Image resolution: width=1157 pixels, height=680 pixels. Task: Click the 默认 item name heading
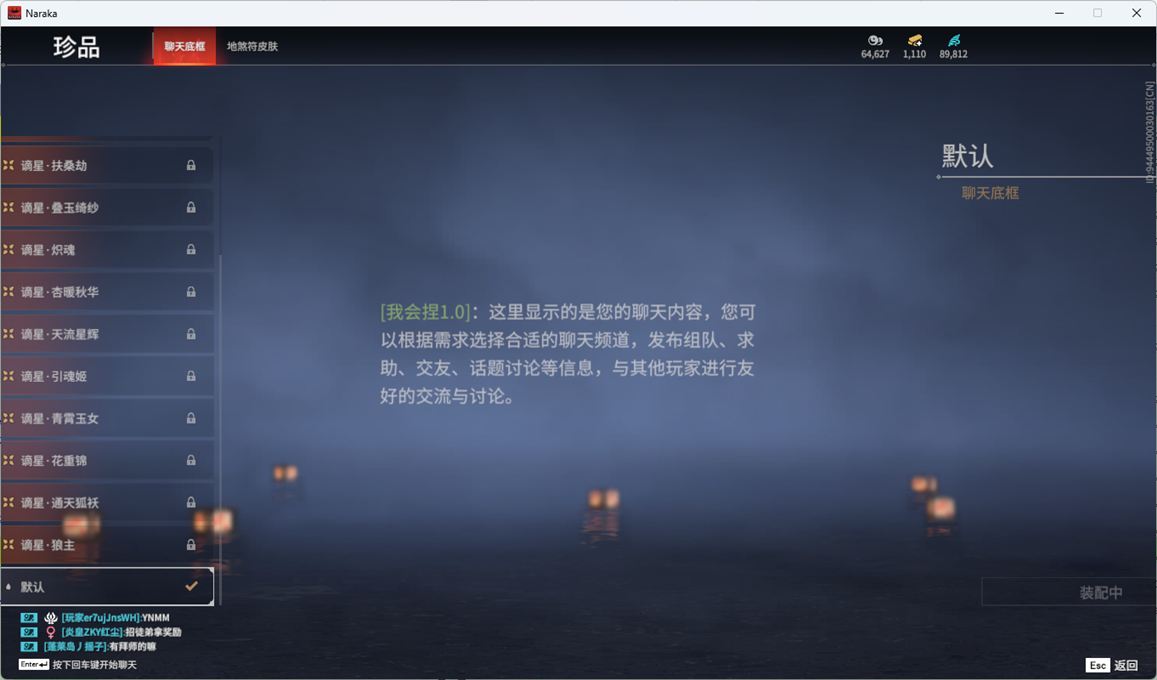click(x=967, y=156)
